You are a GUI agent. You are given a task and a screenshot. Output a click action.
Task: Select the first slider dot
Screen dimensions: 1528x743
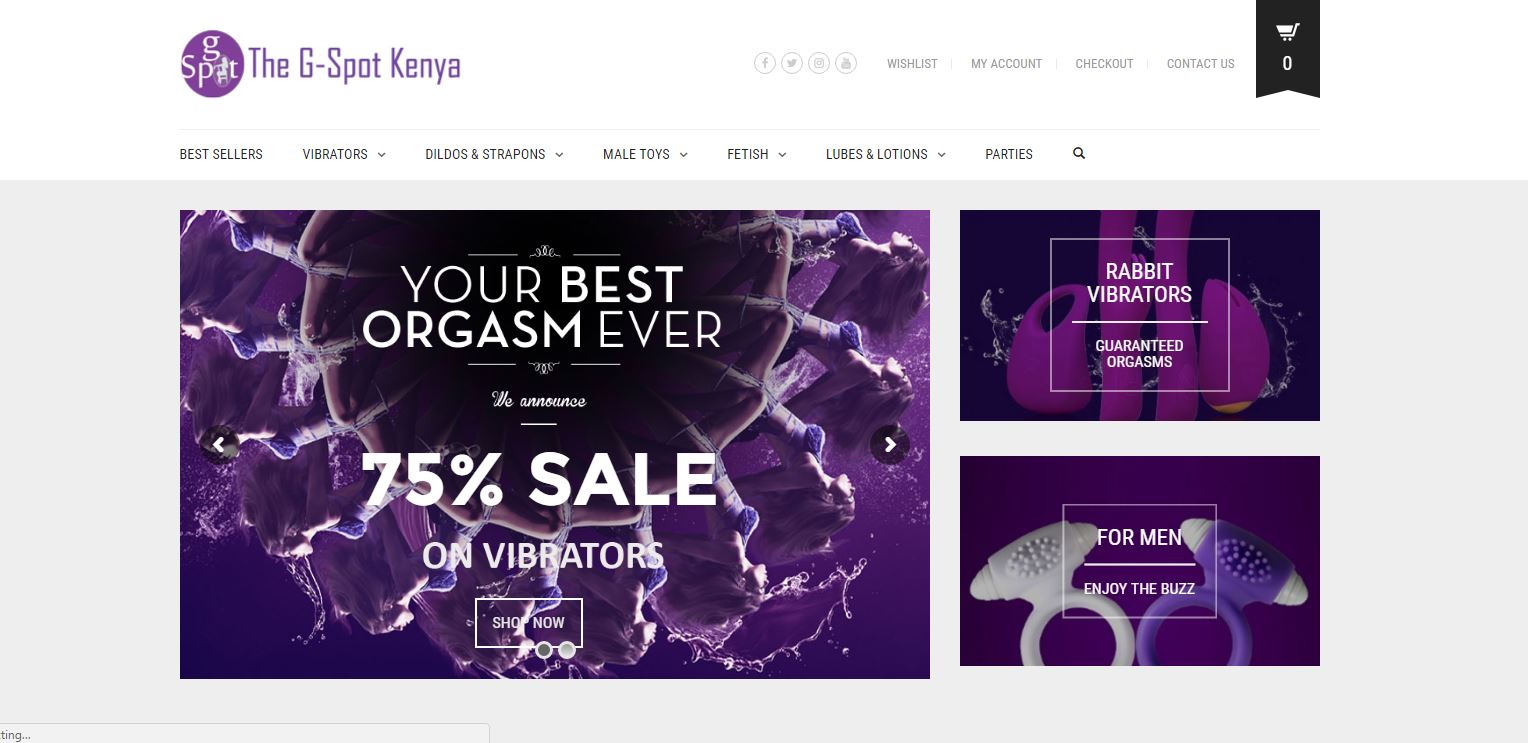tap(544, 650)
